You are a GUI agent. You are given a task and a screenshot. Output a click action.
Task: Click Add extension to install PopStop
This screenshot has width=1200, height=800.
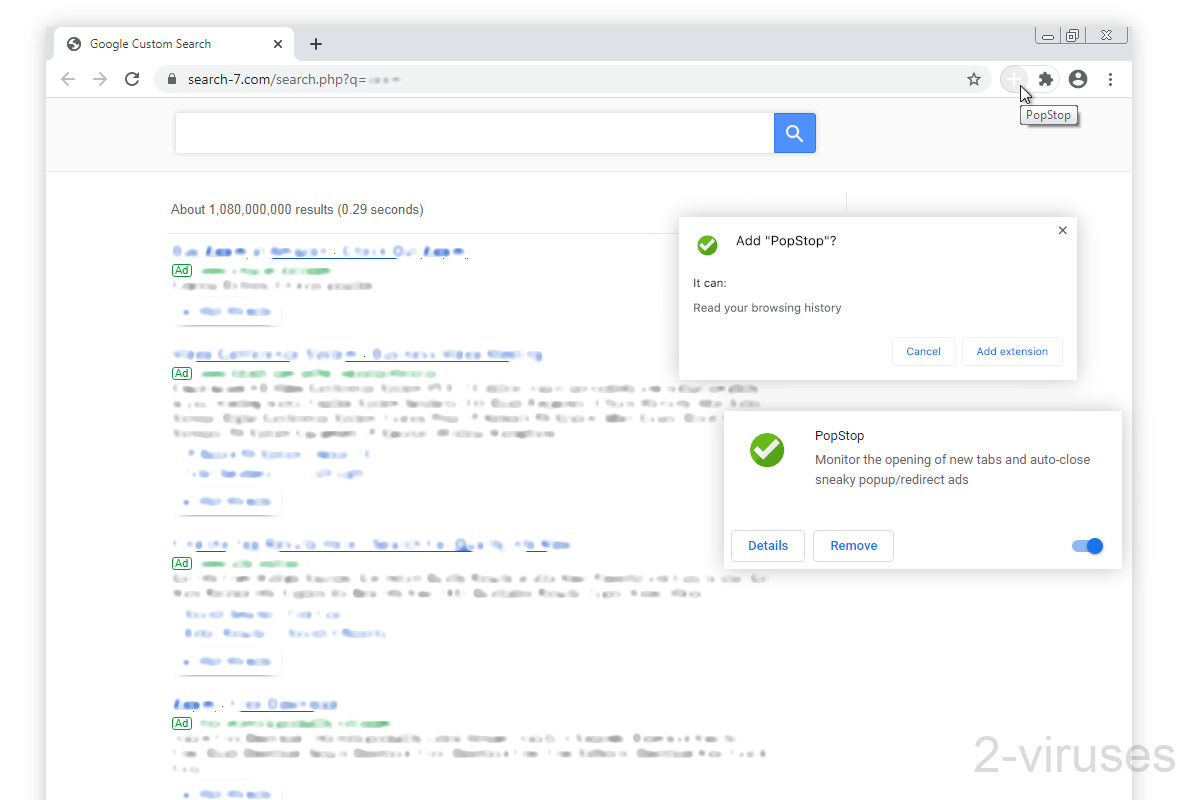point(1012,351)
